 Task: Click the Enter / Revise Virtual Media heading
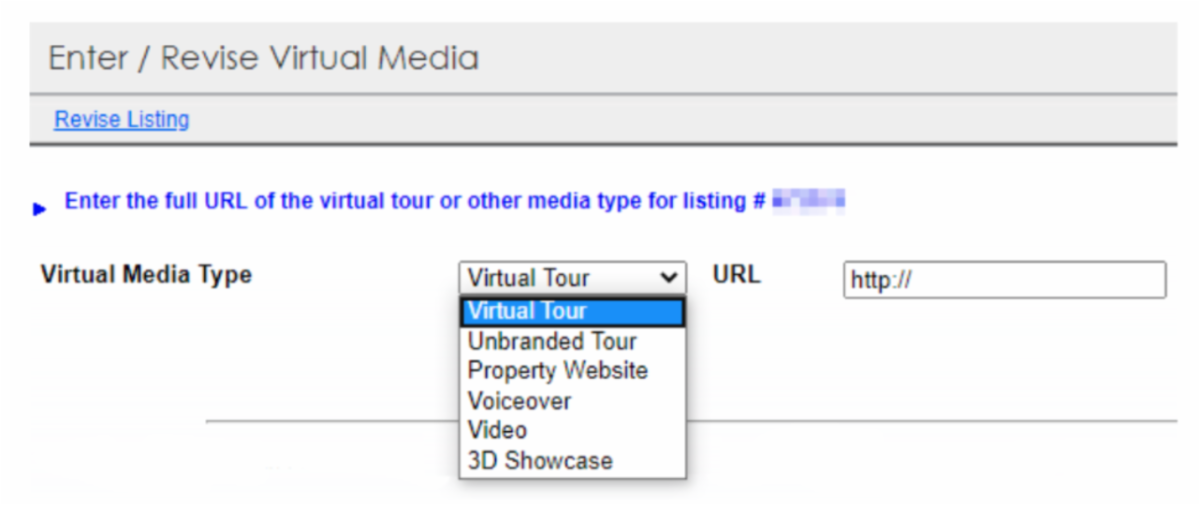coord(264,58)
